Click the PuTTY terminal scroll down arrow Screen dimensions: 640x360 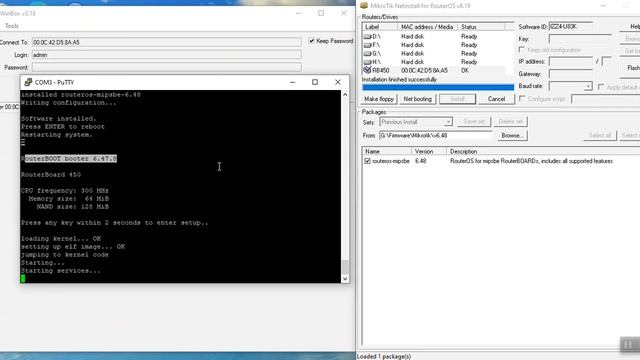(x=345, y=279)
